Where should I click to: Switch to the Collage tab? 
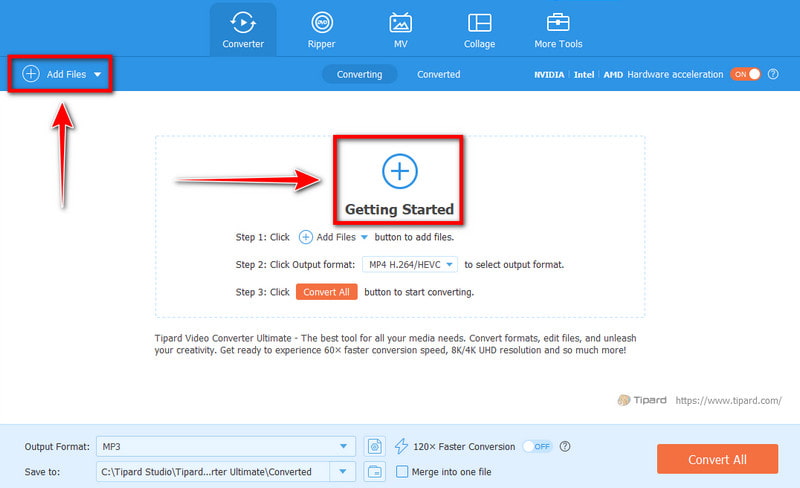479,31
